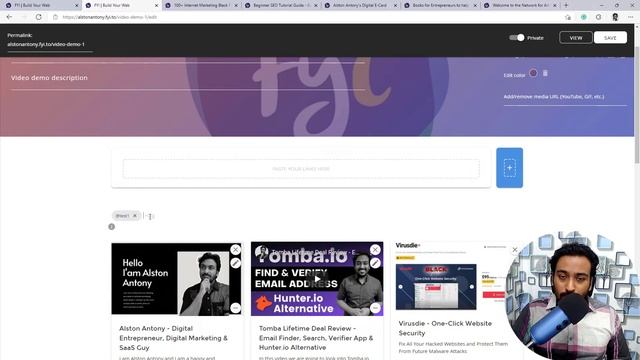Open a new browser tab
The width and height of the screenshot is (640, 360).
[566, 5]
